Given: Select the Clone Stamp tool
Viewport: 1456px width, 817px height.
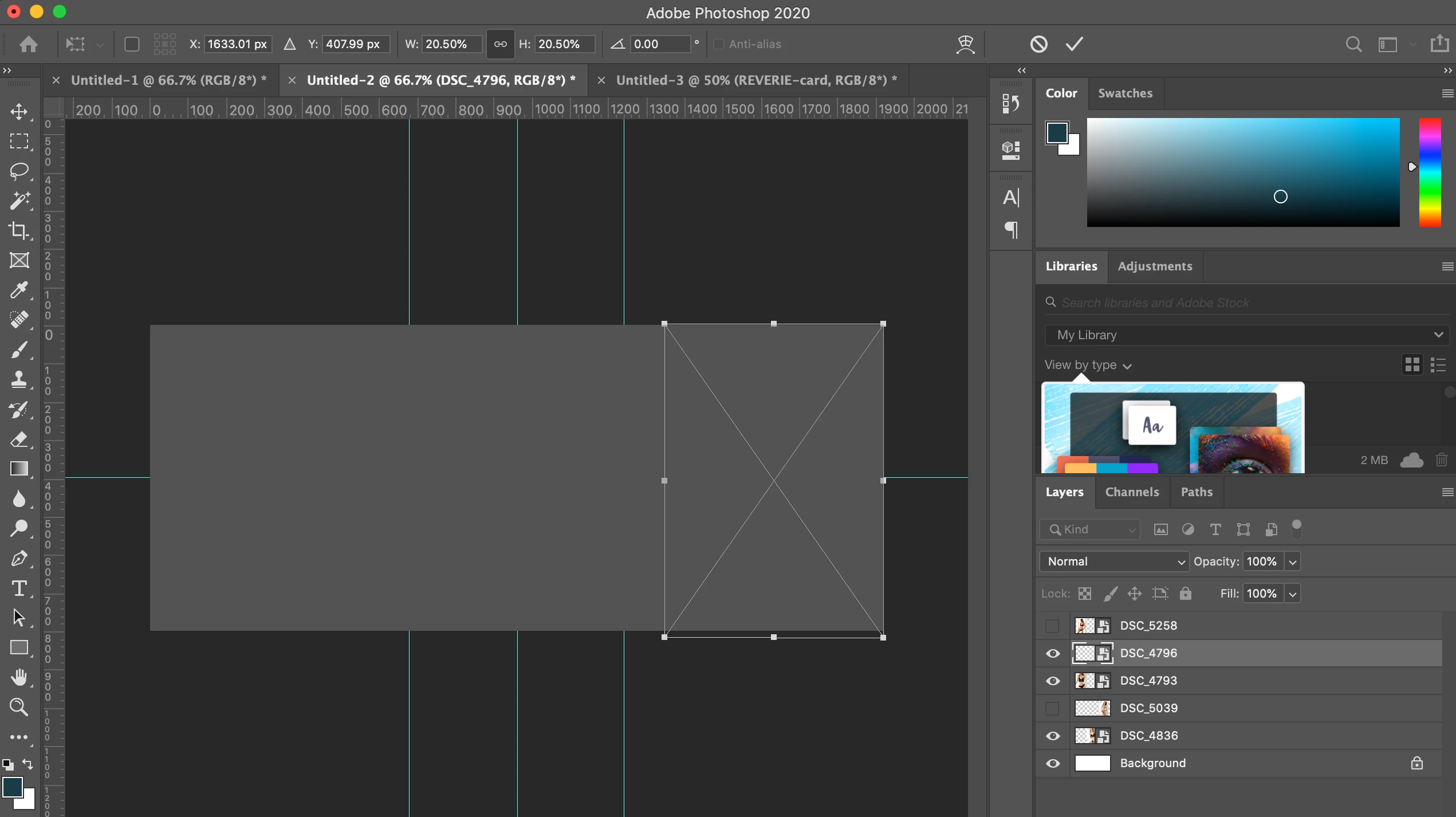Looking at the screenshot, I should pos(19,379).
